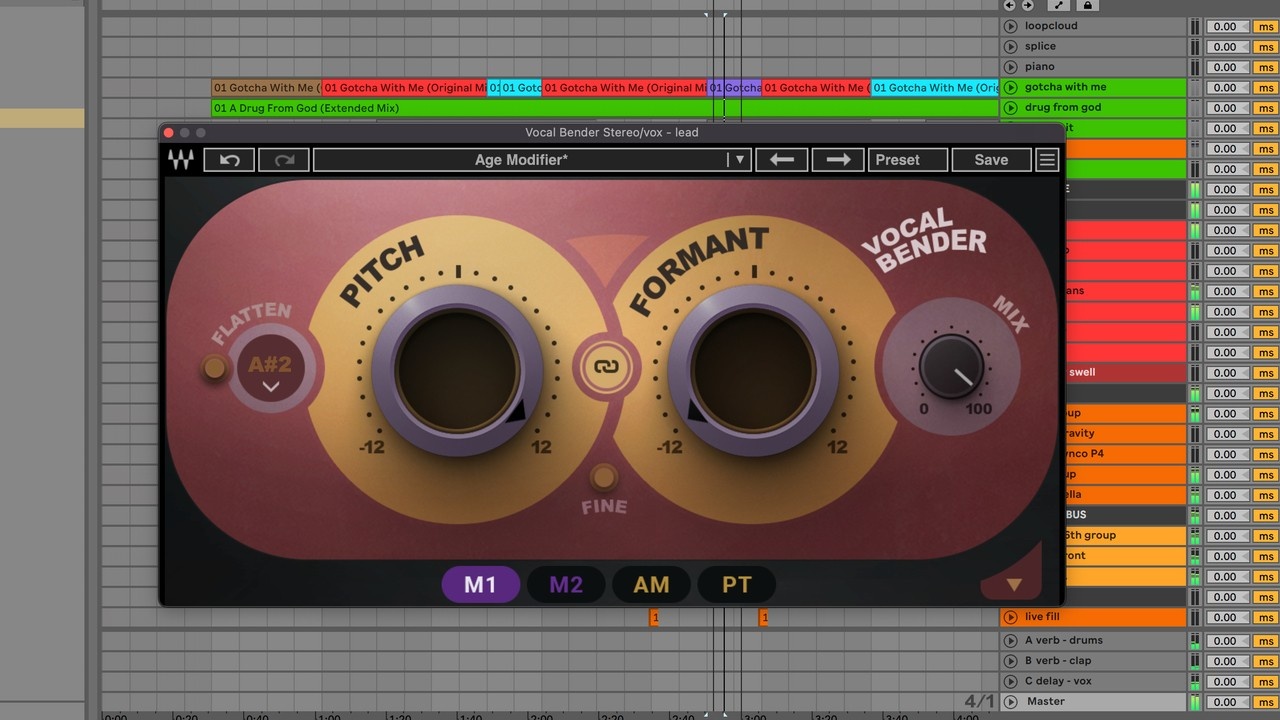Screen dimensions: 1280x720
Task: Click the live fill track play icon
Action: tap(1010, 617)
